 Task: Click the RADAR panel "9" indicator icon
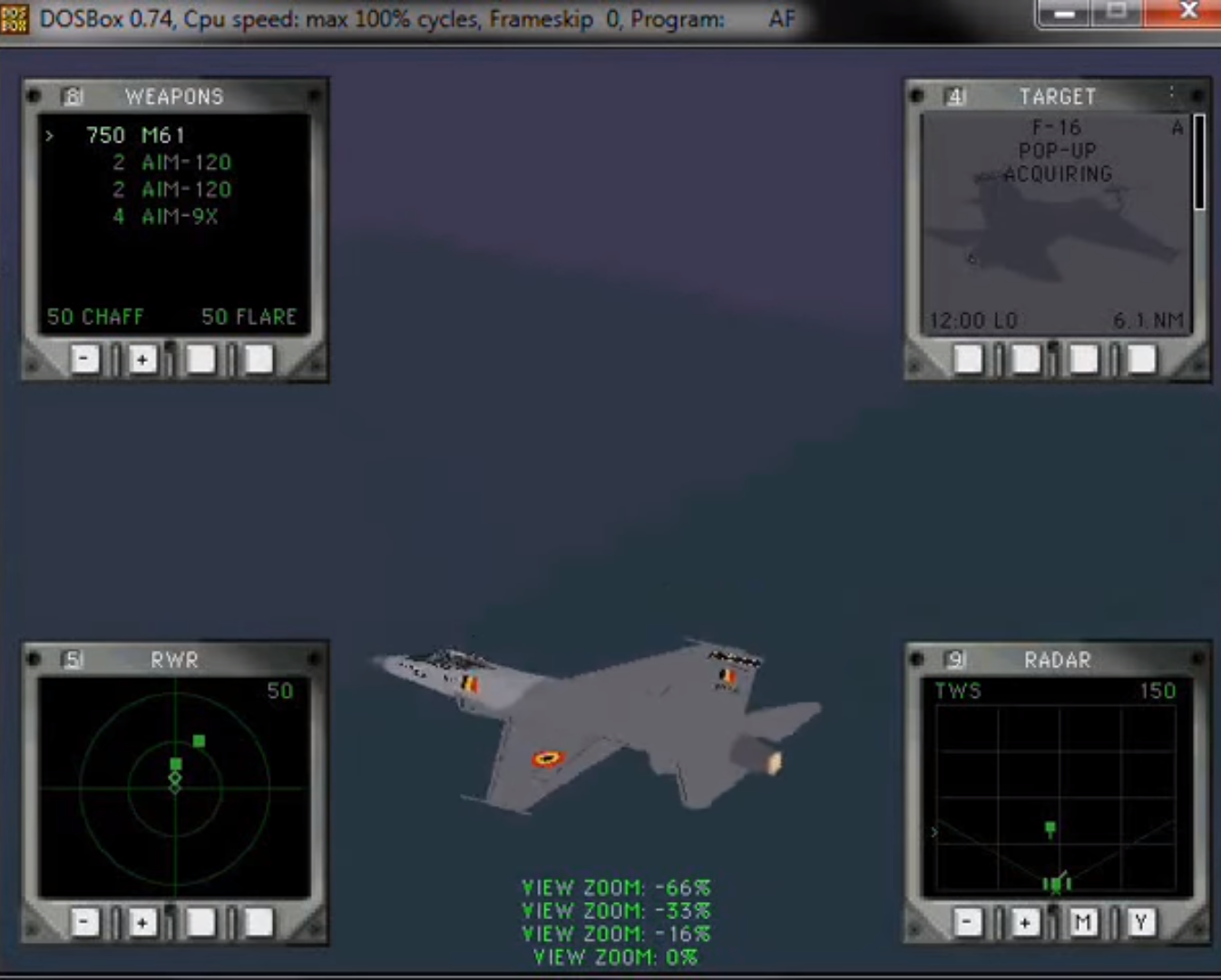point(955,661)
